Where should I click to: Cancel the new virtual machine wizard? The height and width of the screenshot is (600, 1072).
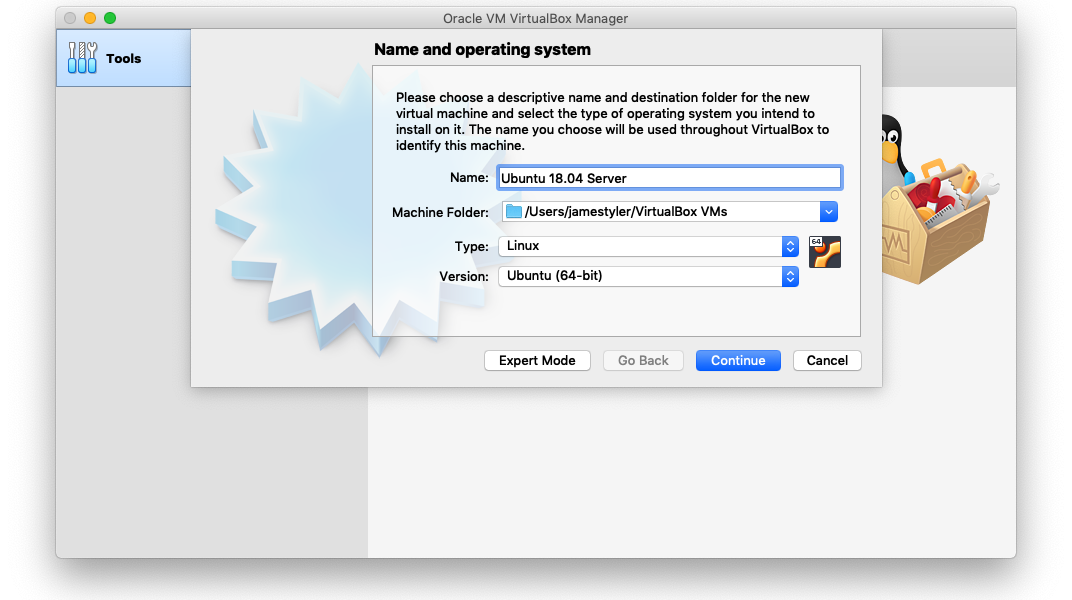(827, 361)
